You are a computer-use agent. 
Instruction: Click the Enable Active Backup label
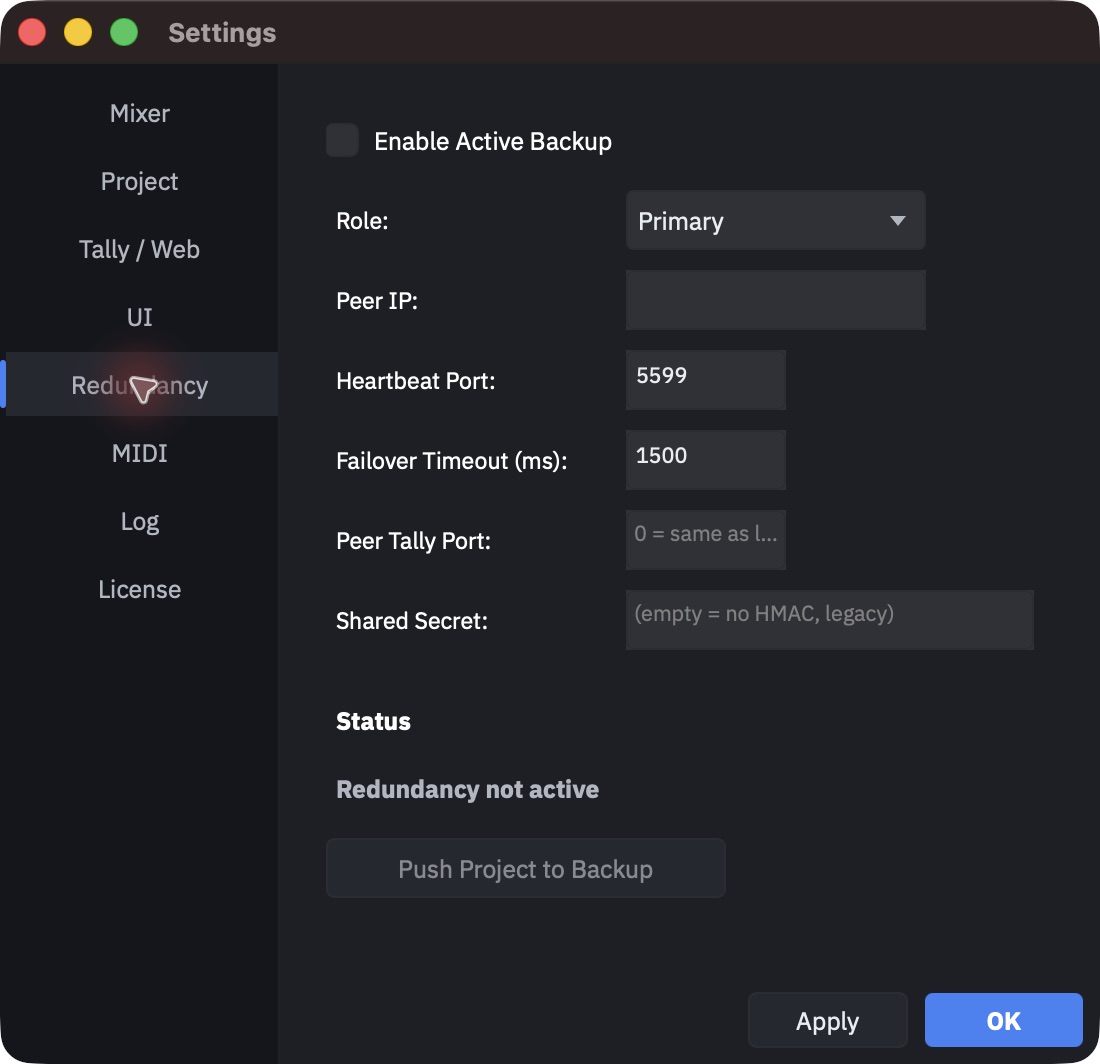[x=492, y=142]
